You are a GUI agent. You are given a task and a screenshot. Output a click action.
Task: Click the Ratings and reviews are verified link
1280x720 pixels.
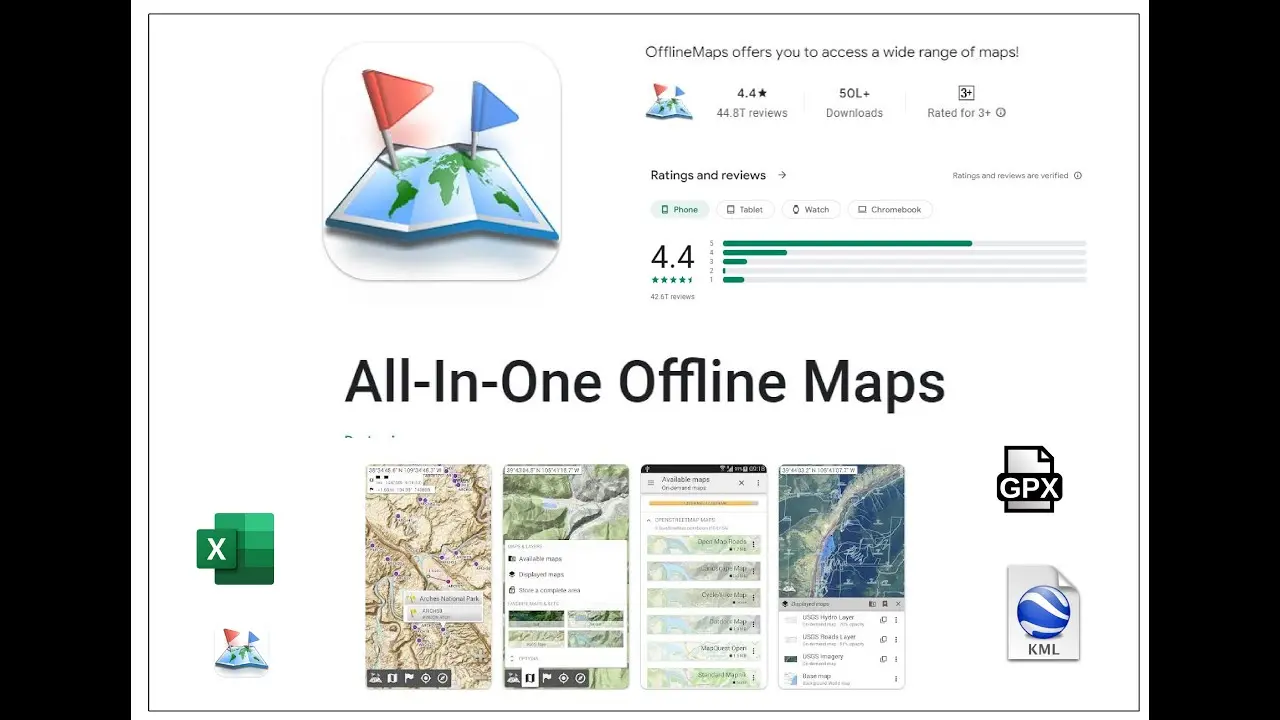(1010, 176)
